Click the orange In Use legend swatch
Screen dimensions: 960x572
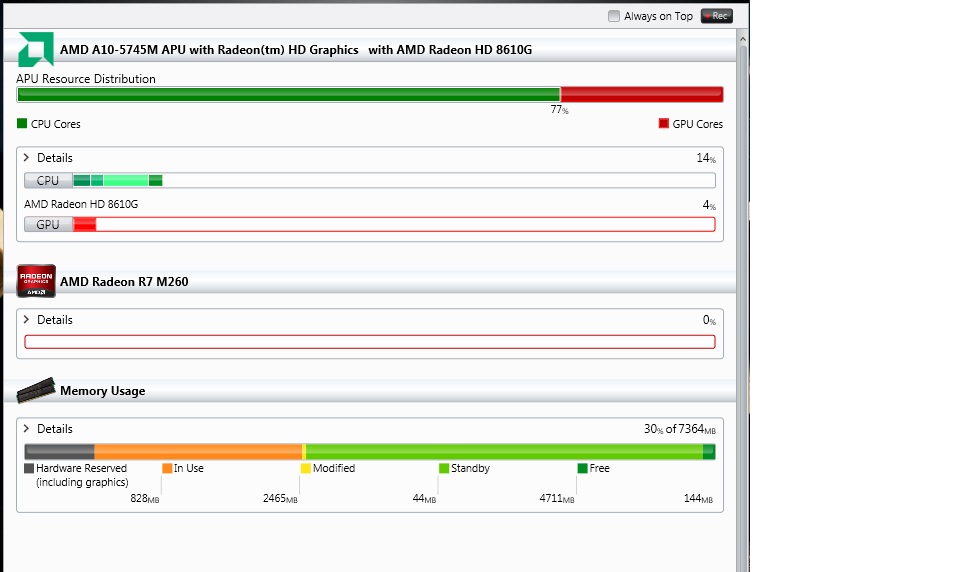tap(167, 468)
